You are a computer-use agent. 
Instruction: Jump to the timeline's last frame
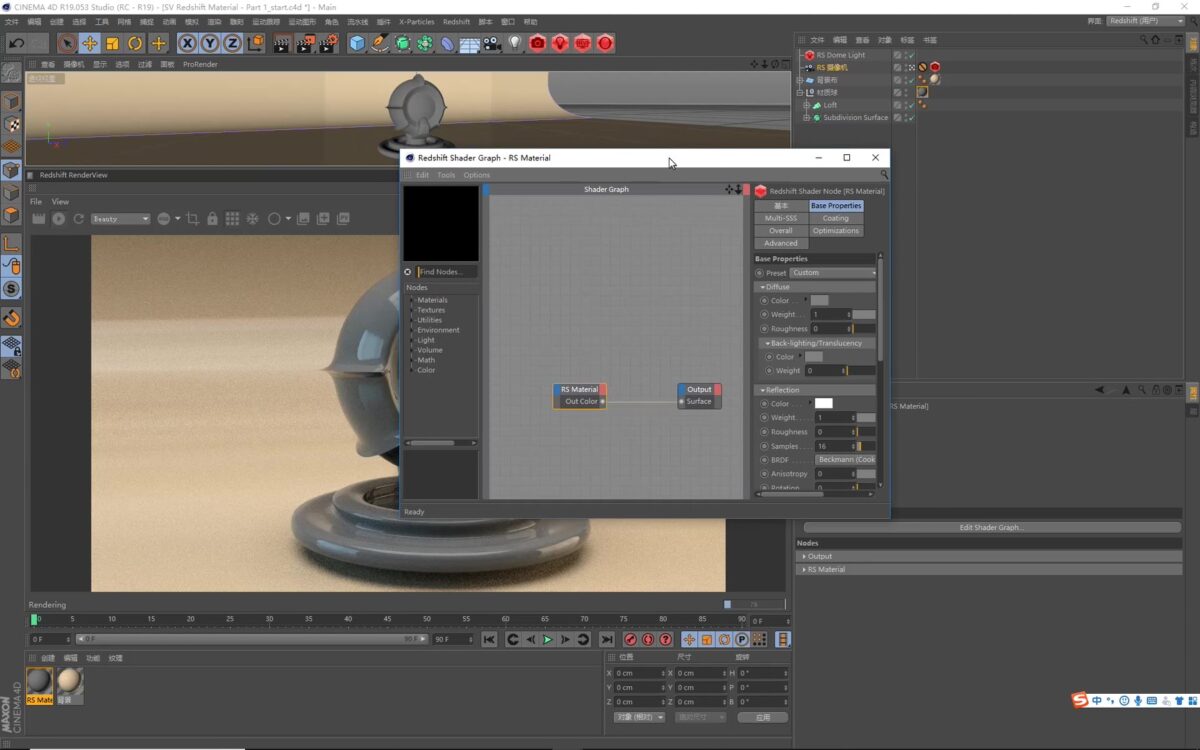pyautogui.click(x=607, y=639)
